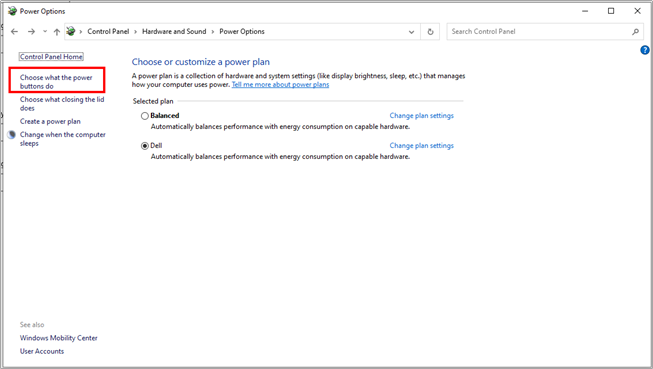Open Control Panel breadcrumb item
Screen dimensions: 653x369
tap(108, 32)
